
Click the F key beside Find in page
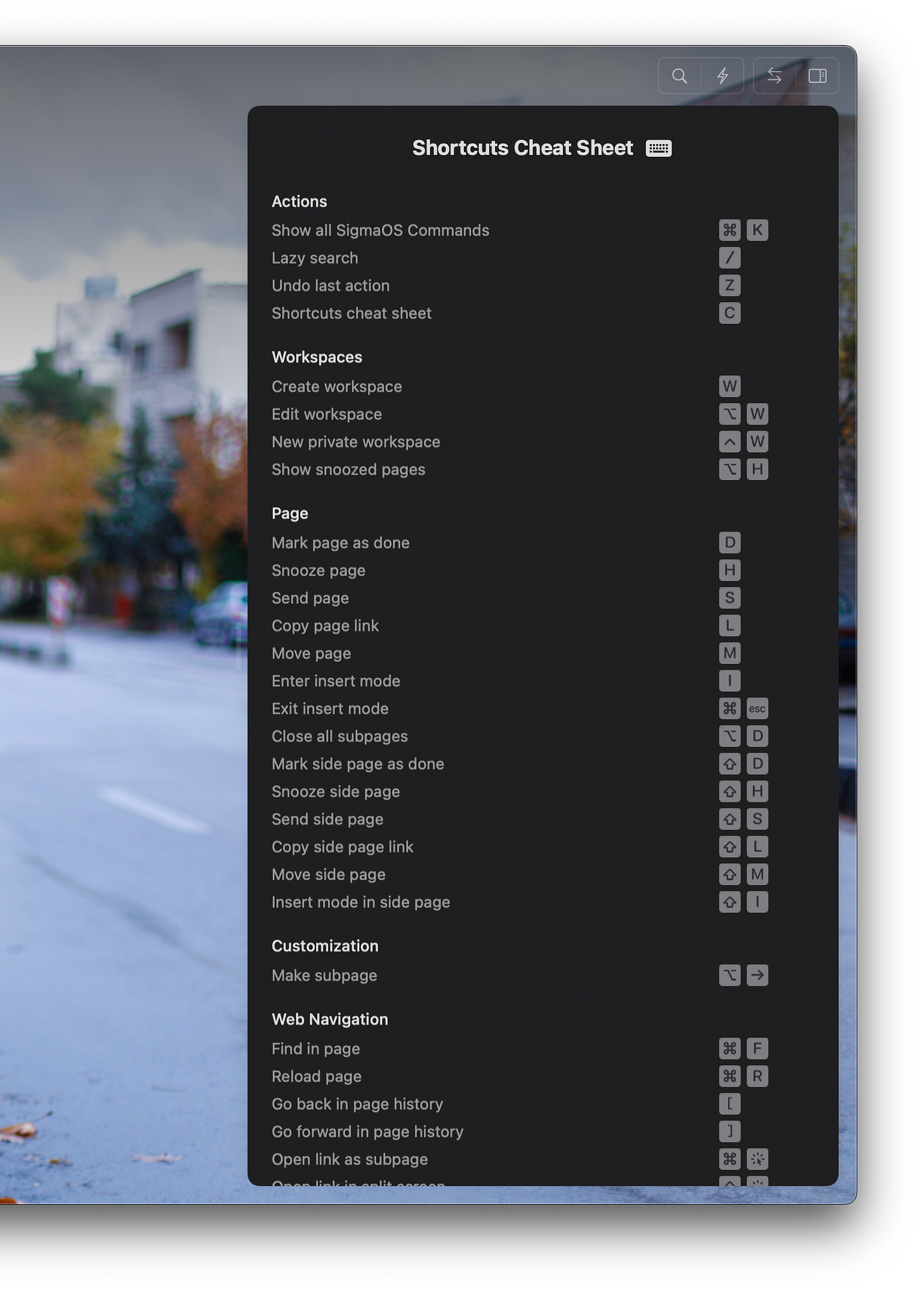(757, 1048)
